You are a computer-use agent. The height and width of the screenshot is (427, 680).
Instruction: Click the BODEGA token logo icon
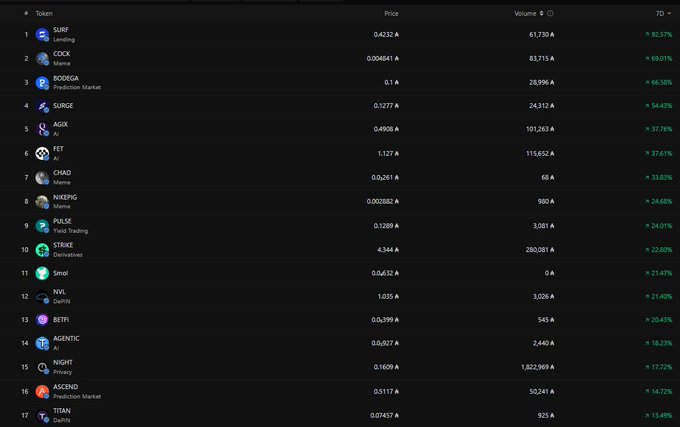coord(42,82)
